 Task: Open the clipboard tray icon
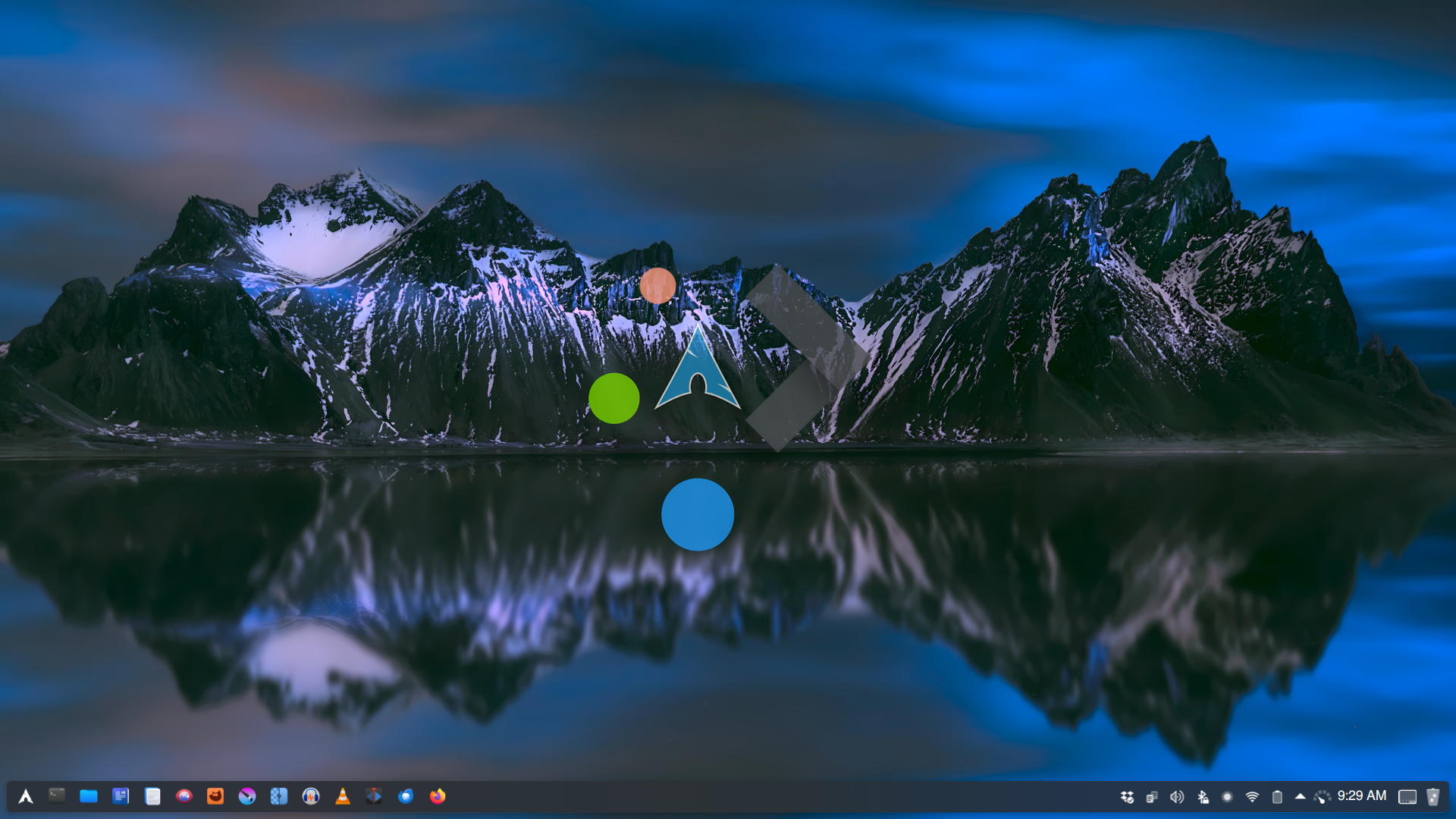tap(1152, 797)
